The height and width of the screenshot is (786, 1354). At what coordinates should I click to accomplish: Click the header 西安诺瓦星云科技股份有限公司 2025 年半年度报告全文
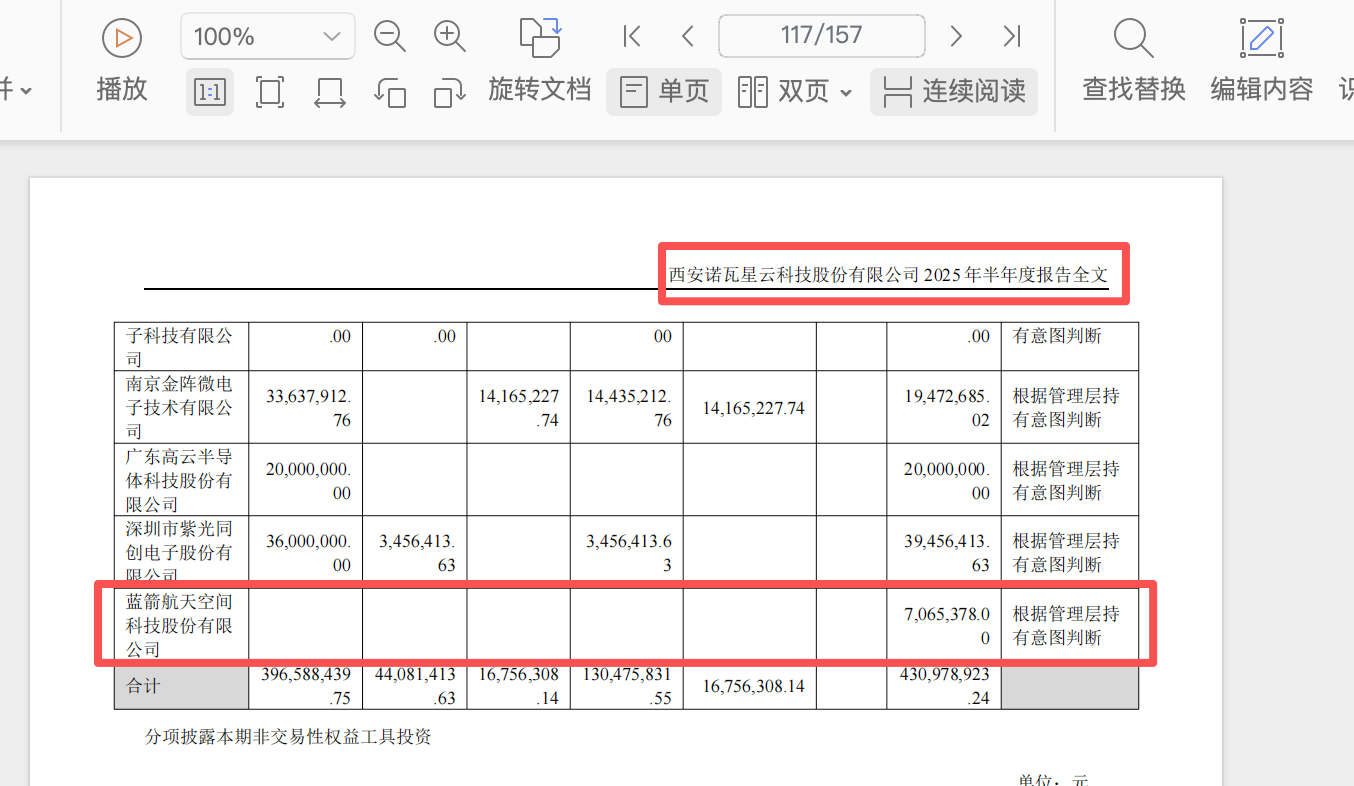(888, 275)
